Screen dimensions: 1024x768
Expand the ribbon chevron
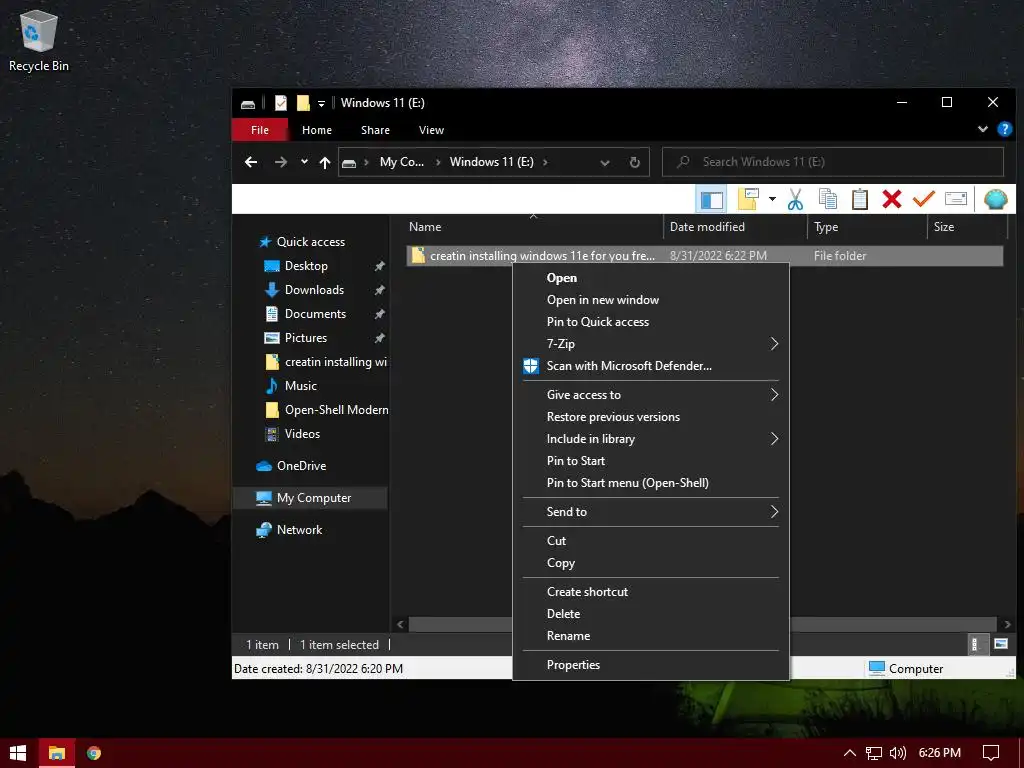982,129
